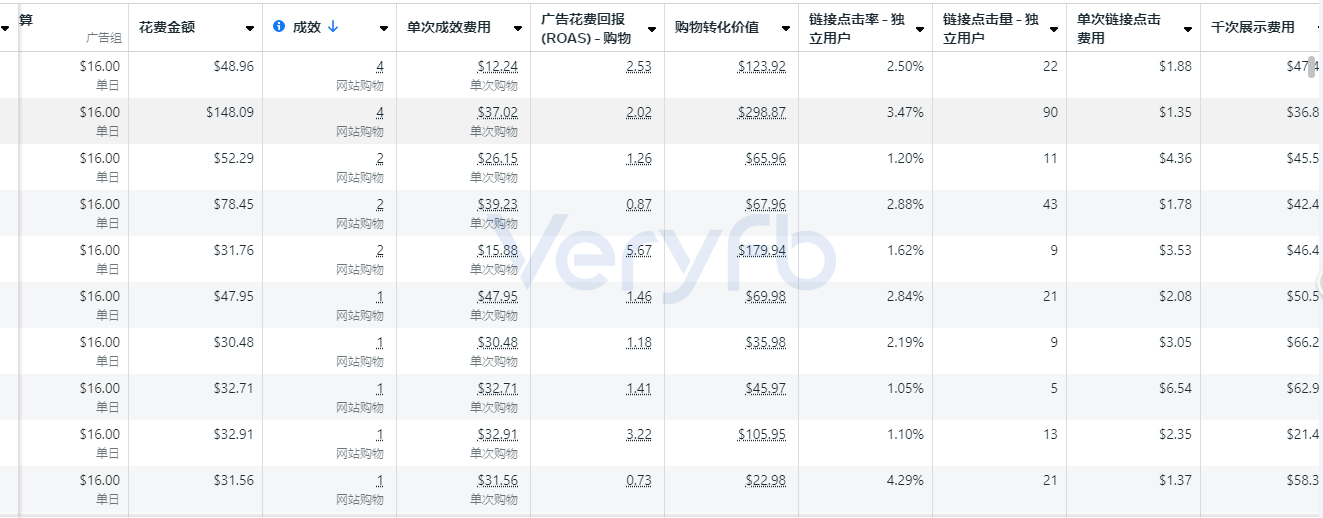The height and width of the screenshot is (518, 1323).
Task: Open the 购物转化价值 column dropdown arrow
Action: click(785, 29)
